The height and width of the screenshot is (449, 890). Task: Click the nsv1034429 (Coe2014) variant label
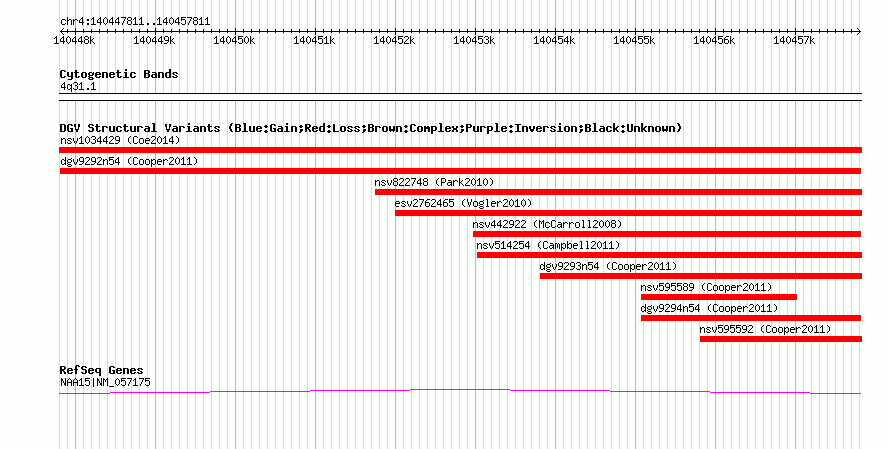coord(120,140)
